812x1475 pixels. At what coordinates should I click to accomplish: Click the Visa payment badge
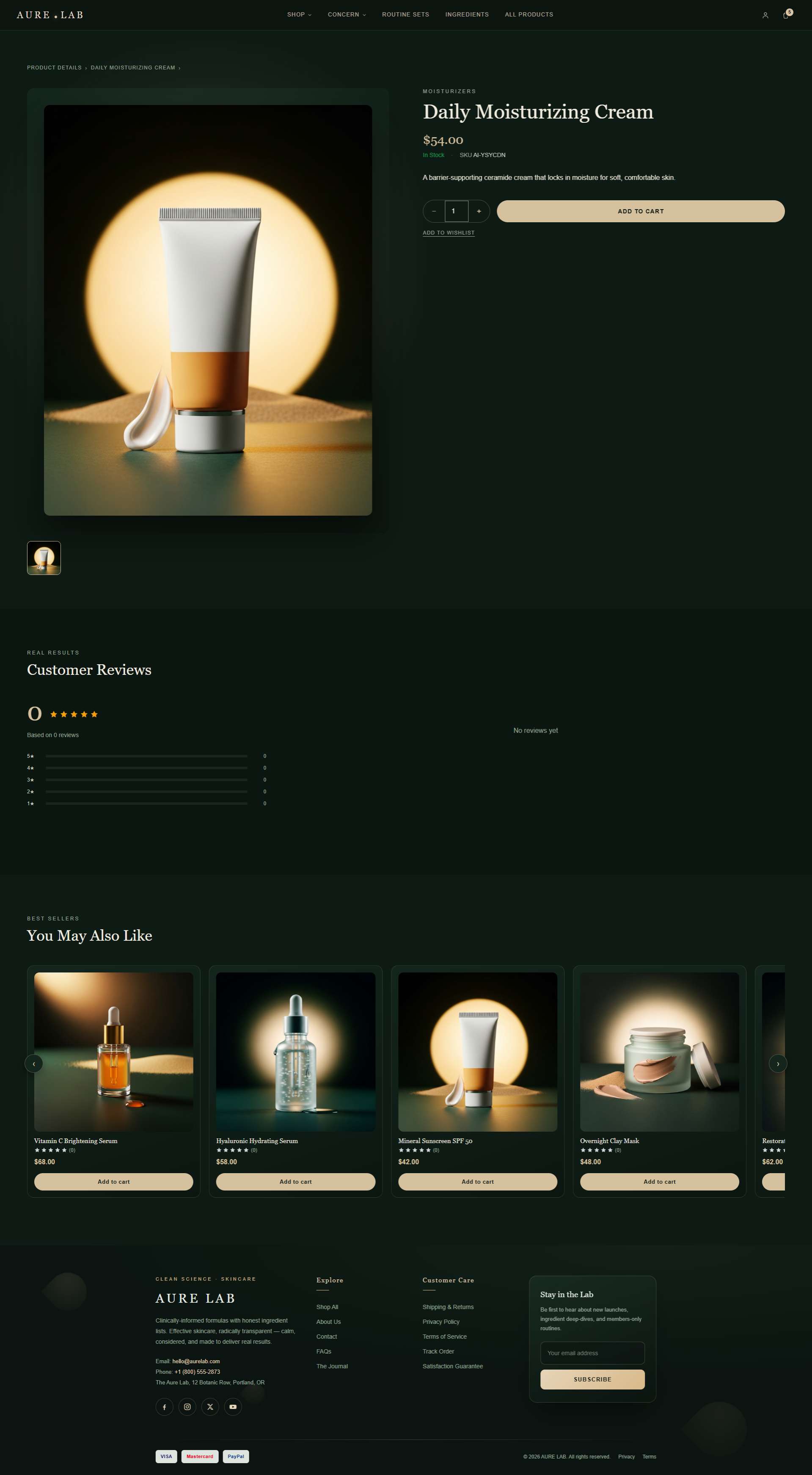[166, 1456]
